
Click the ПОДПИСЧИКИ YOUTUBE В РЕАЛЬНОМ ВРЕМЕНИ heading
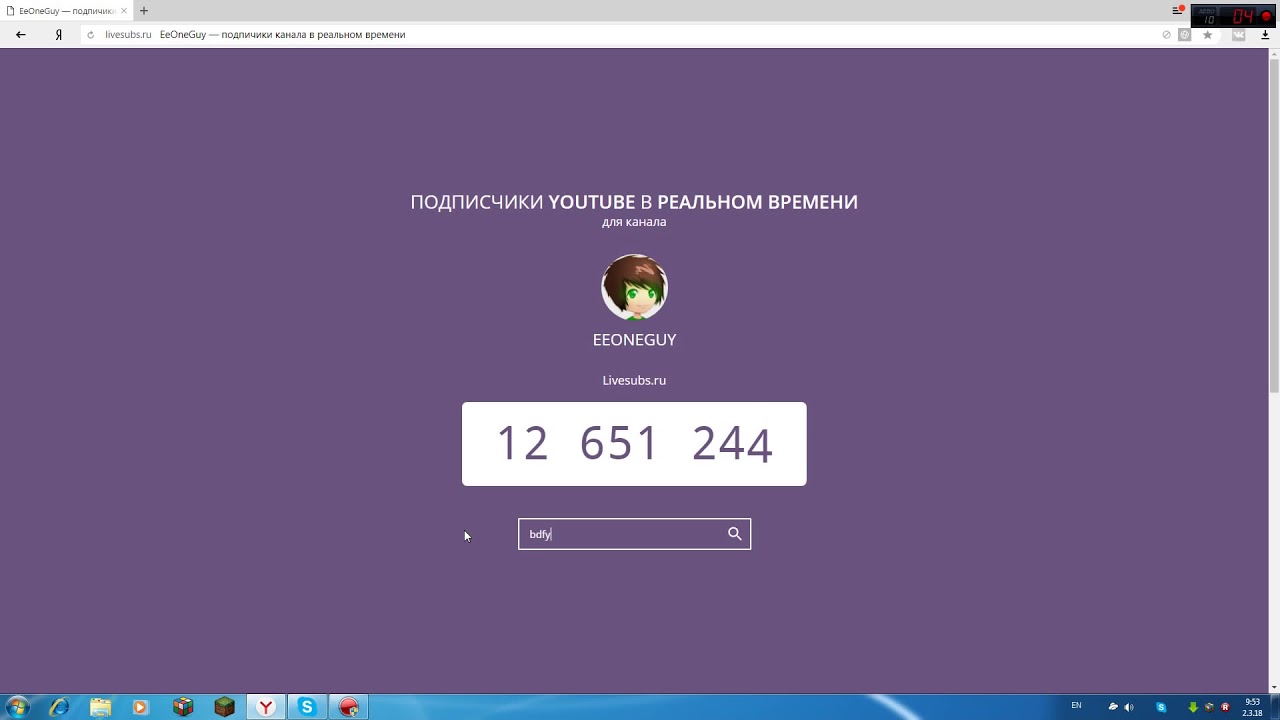(634, 202)
